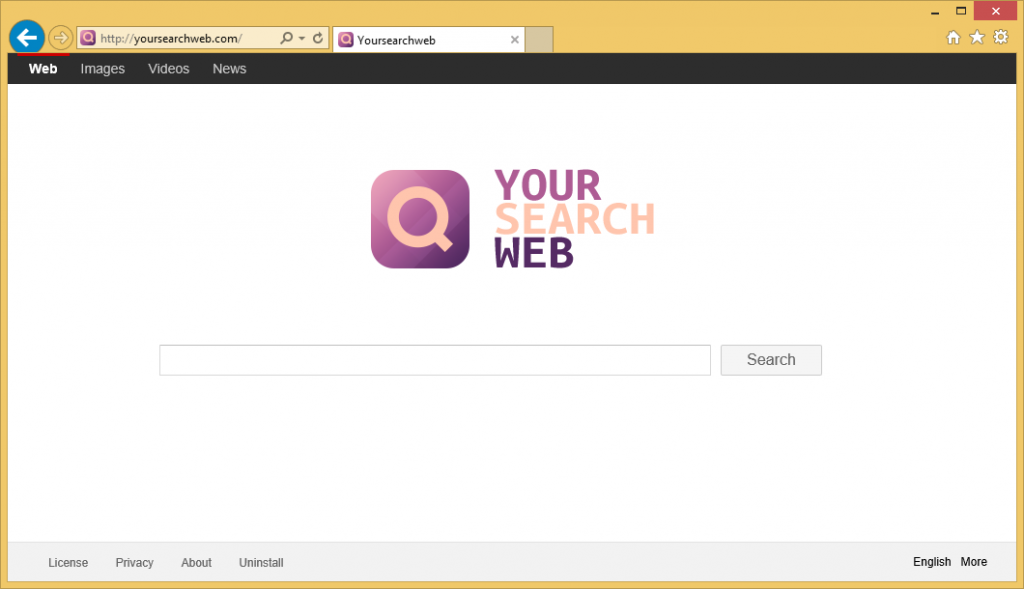
Task: Minimize the browser window
Action: 935,11
